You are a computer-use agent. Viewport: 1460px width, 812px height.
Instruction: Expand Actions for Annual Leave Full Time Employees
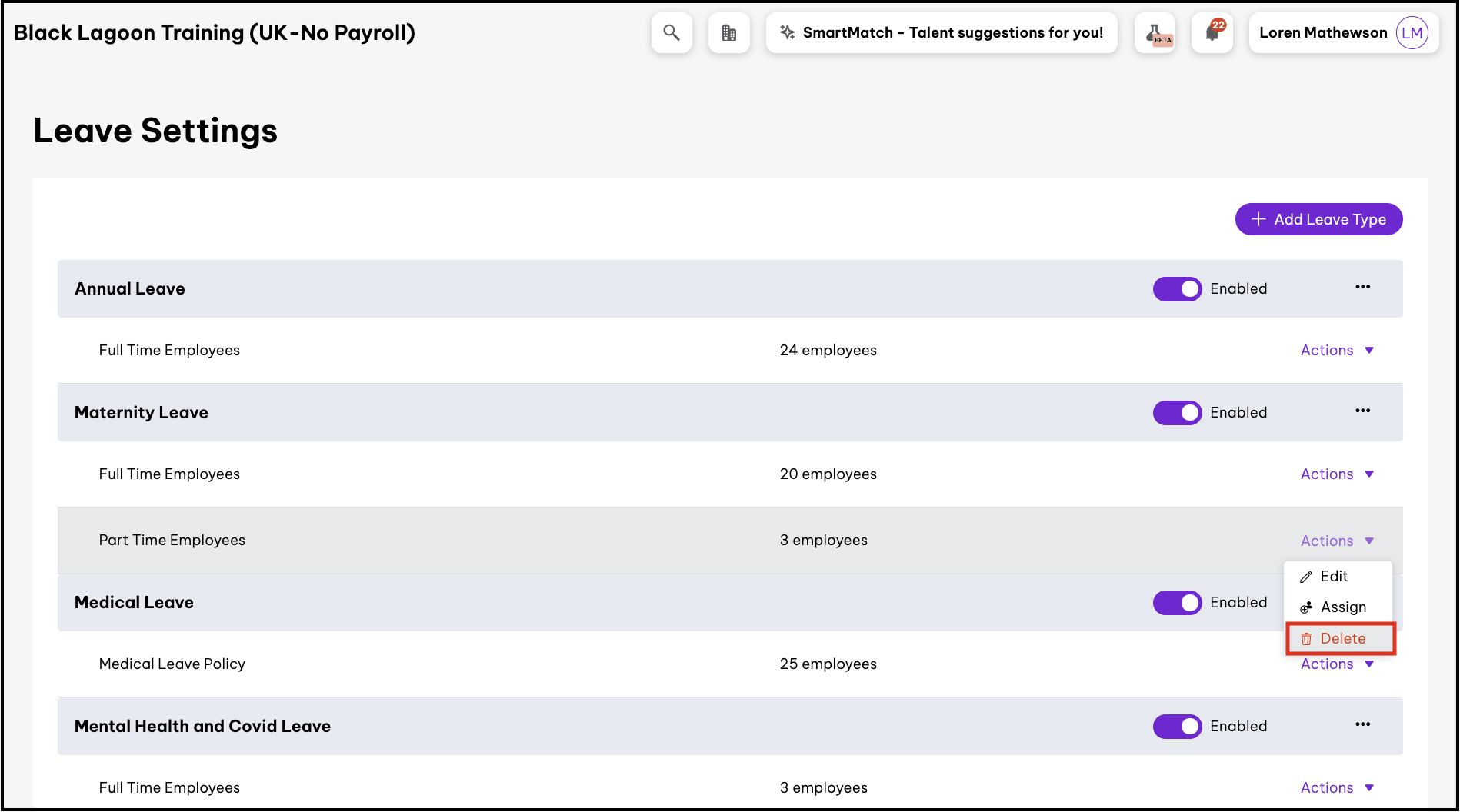click(x=1336, y=351)
